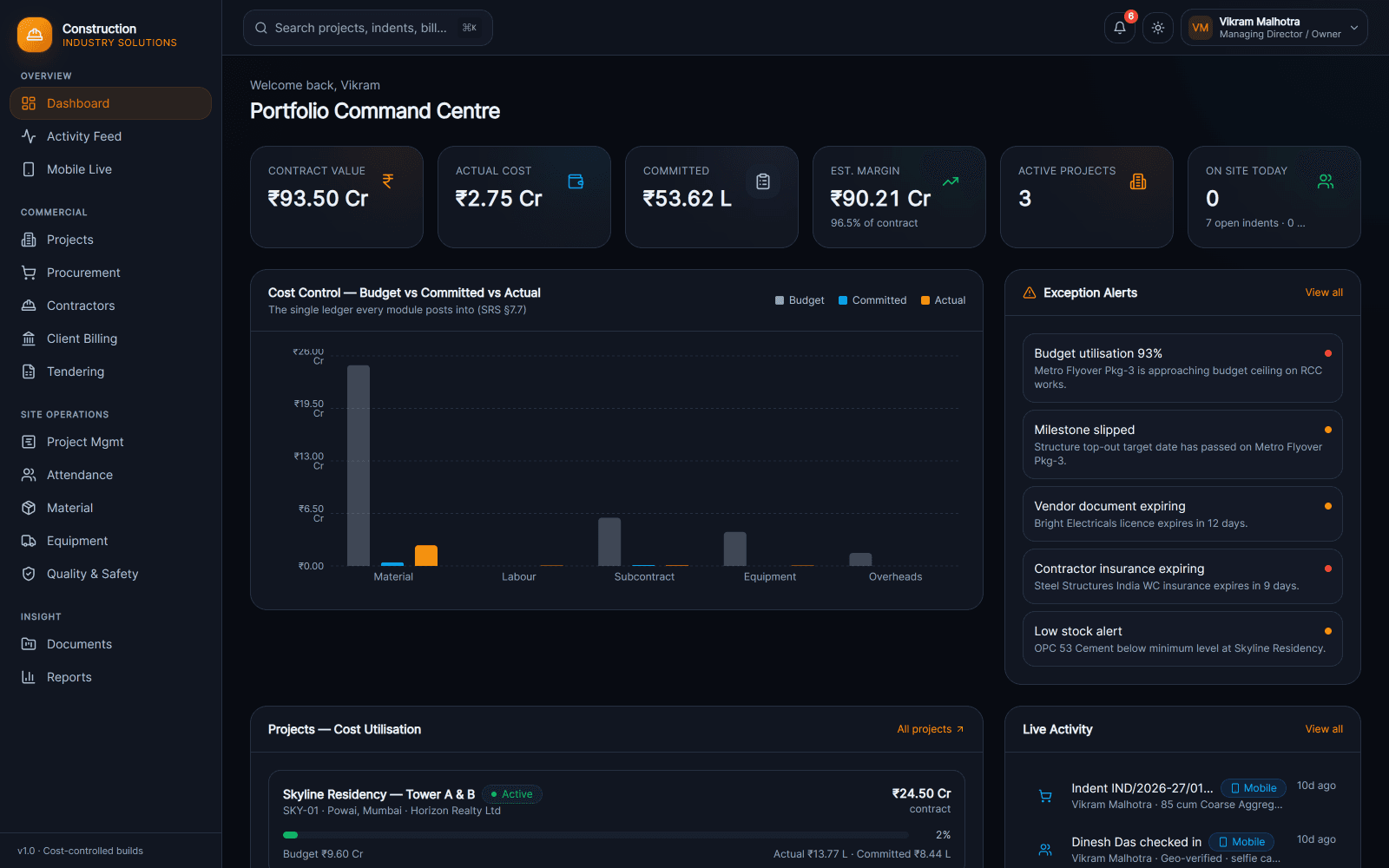Screen dimensions: 1389x868
Task: Go to Mobile Live in the sidebar
Action: coord(110,169)
